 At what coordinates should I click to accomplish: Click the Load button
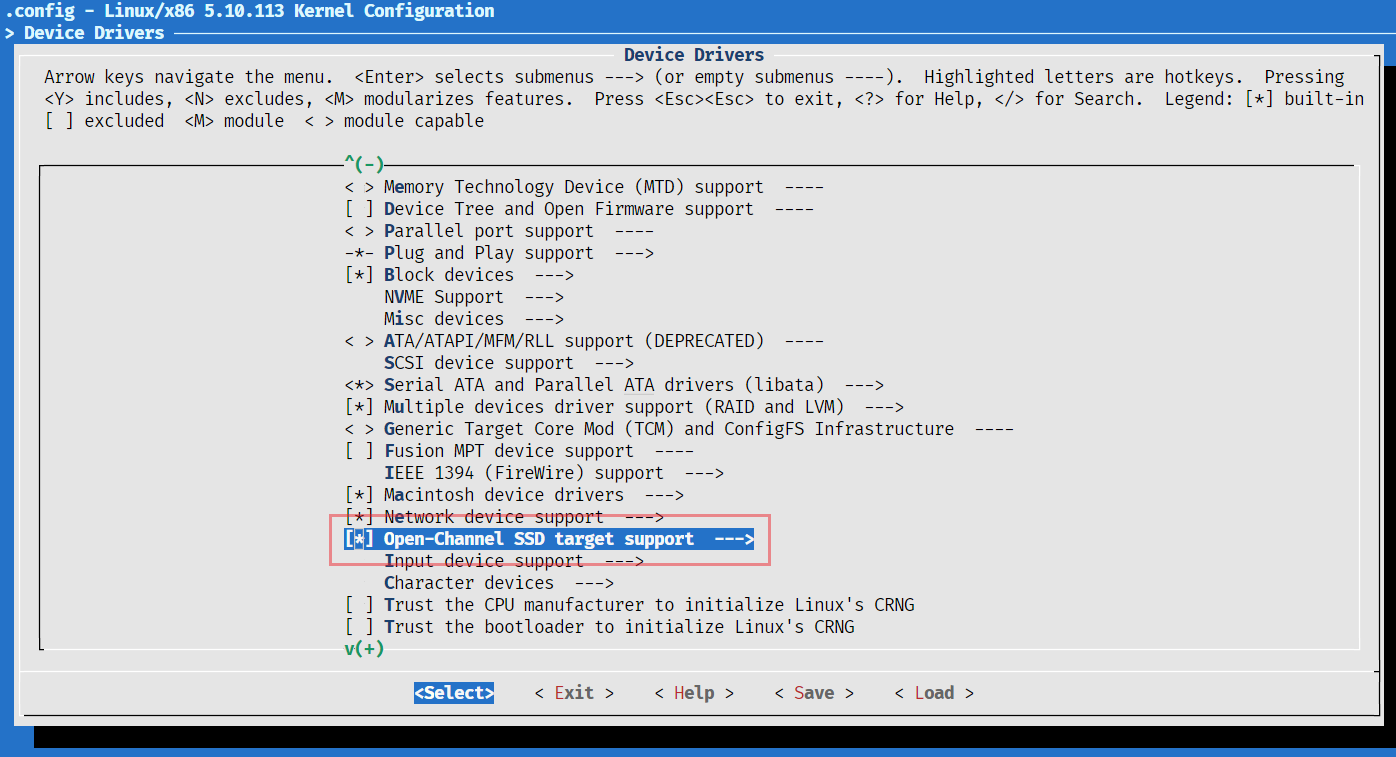(934, 693)
